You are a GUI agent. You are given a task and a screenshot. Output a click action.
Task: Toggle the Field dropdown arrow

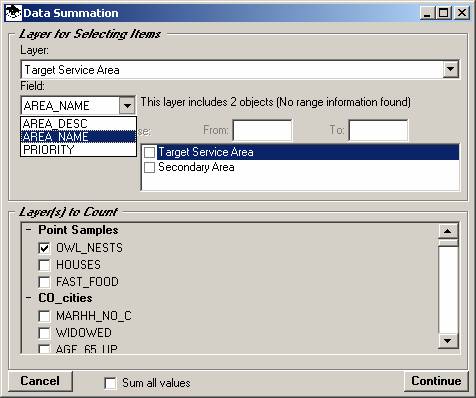click(127, 106)
